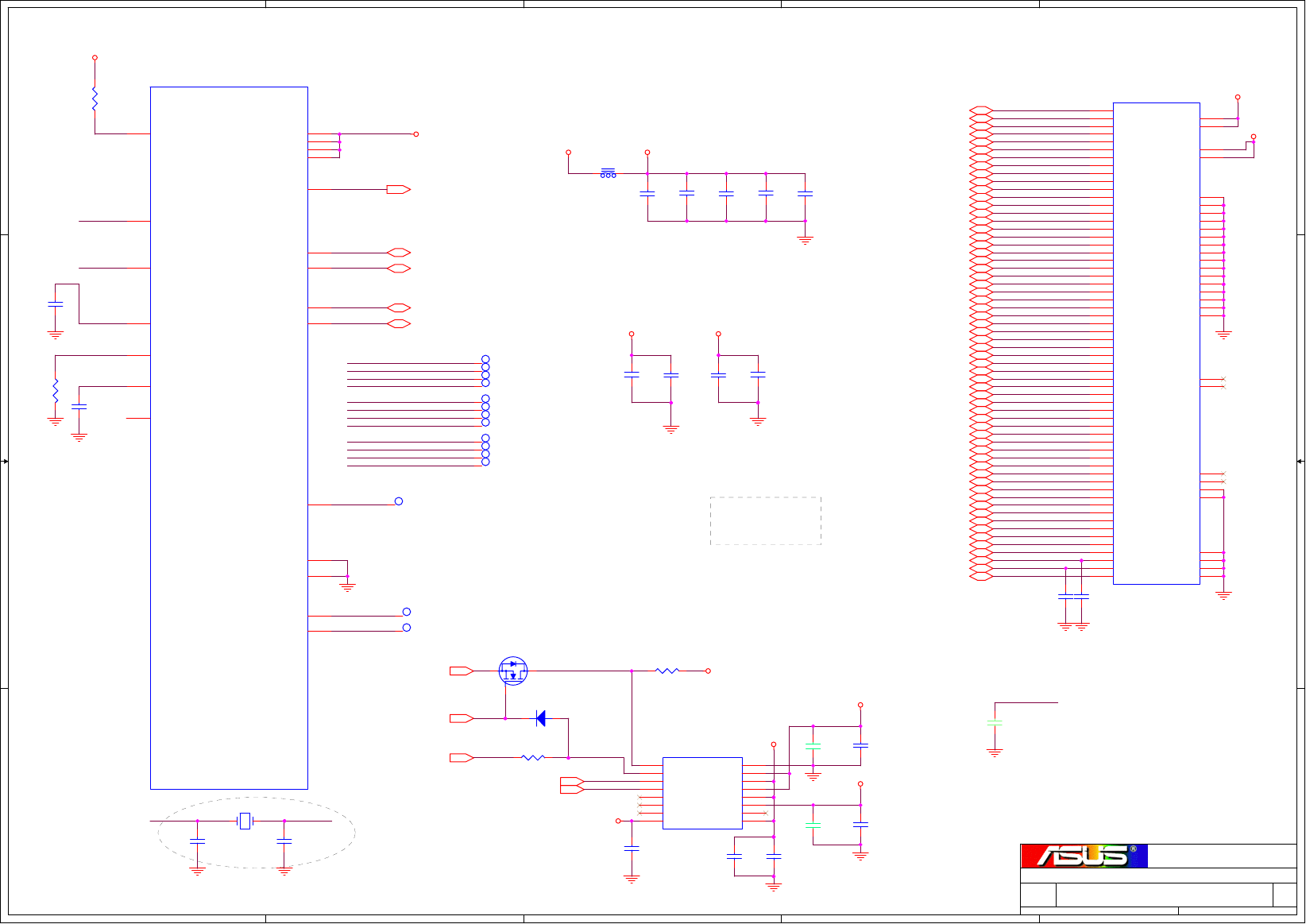
Task: Select the resistor in series before the diode cathode
Action: [533, 758]
